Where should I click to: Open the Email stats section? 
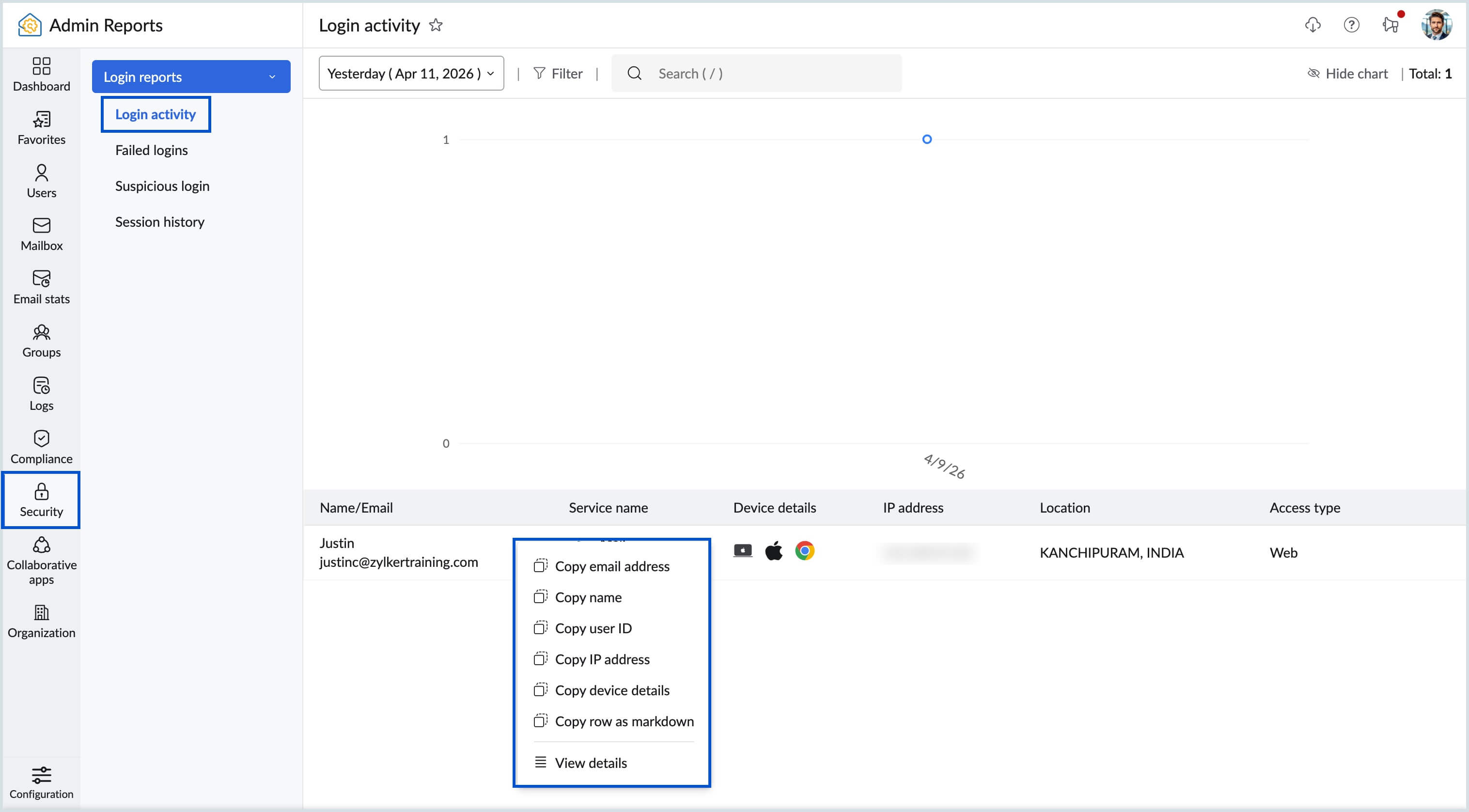point(41,287)
